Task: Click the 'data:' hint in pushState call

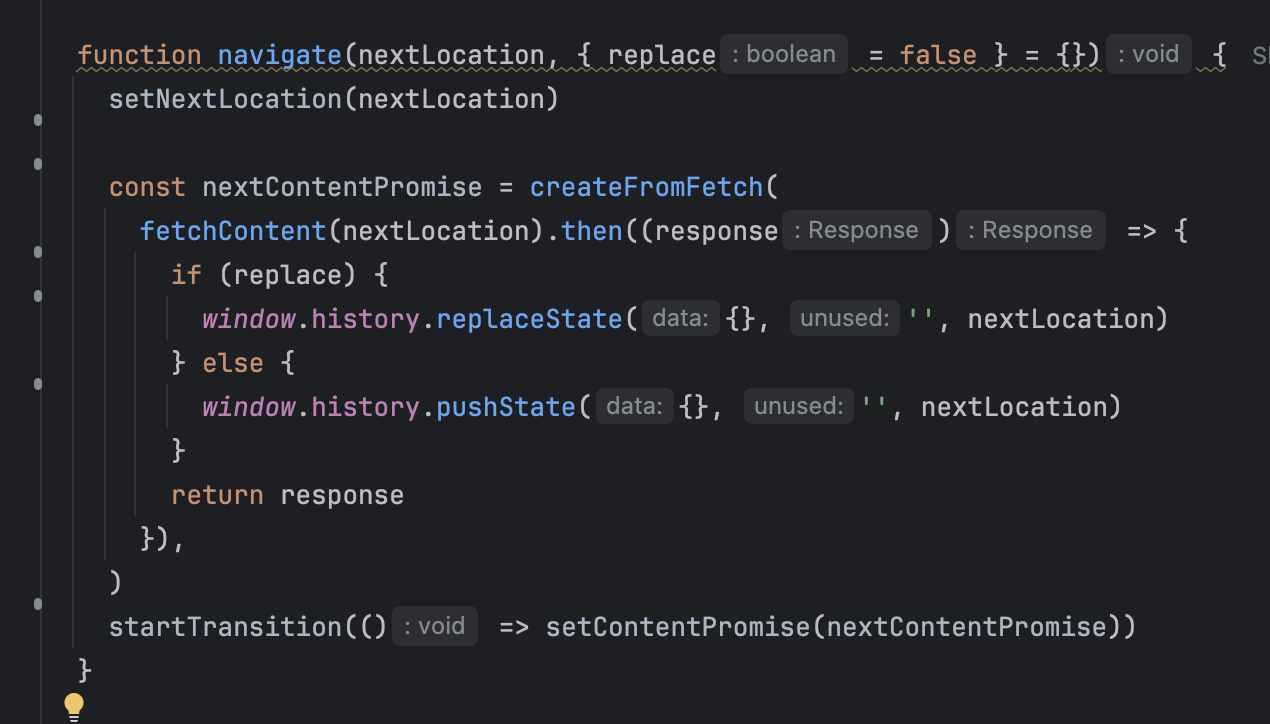Action: point(634,407)
